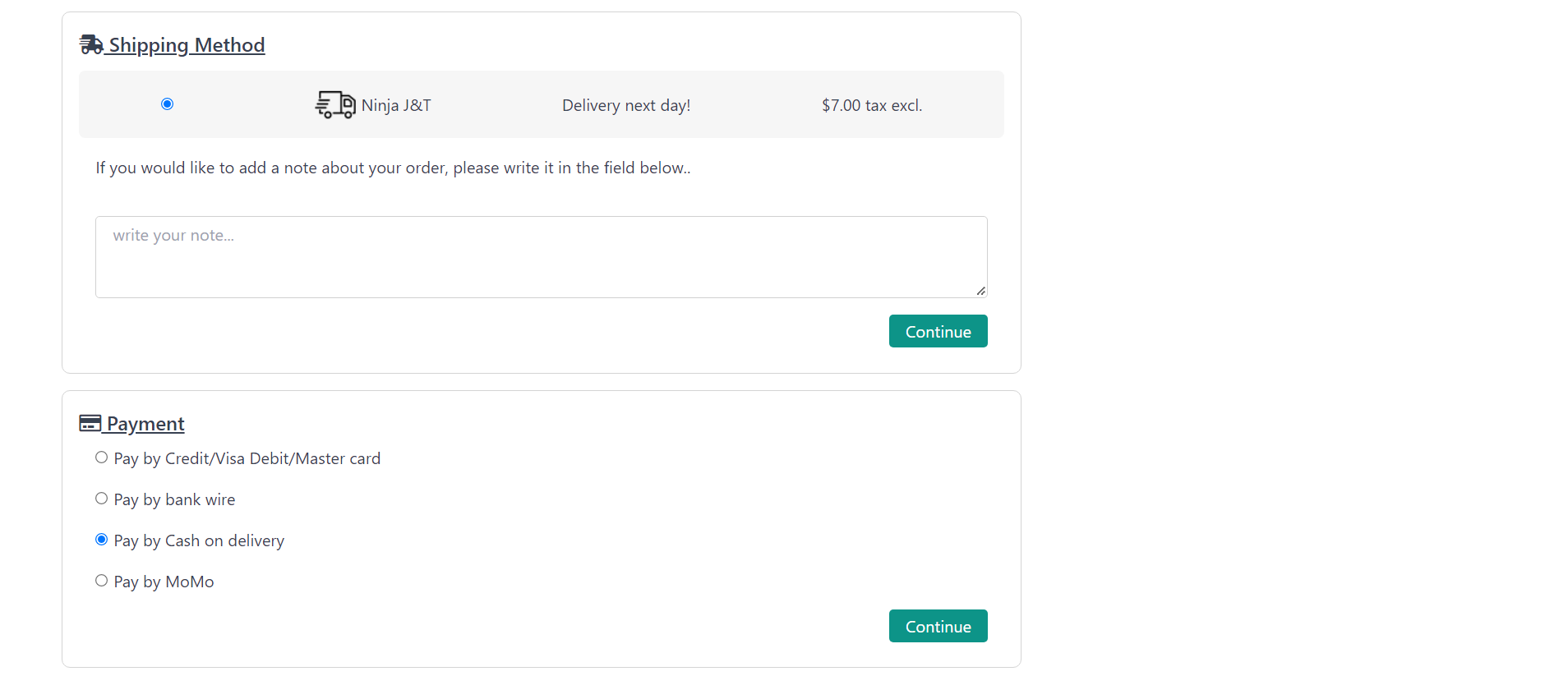Choose Pay by Credit/Visa Debit/Master card option

pos(101,458)
